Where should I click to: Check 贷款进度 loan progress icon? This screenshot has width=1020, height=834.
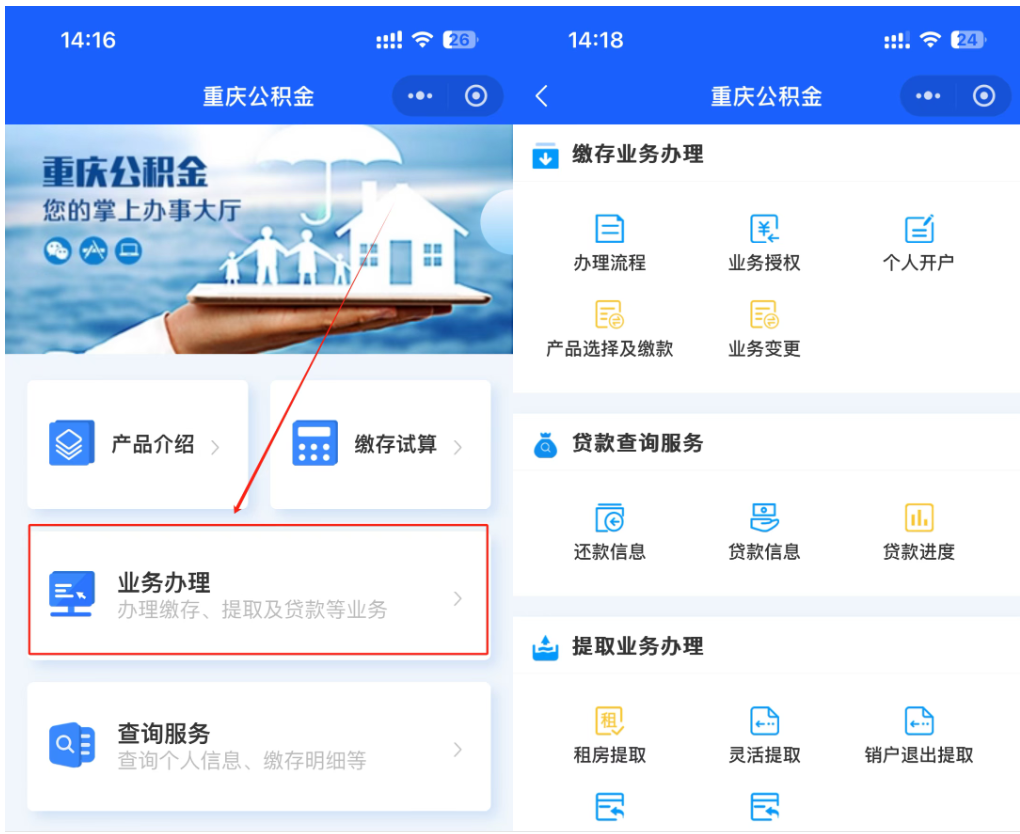[918, 519]
